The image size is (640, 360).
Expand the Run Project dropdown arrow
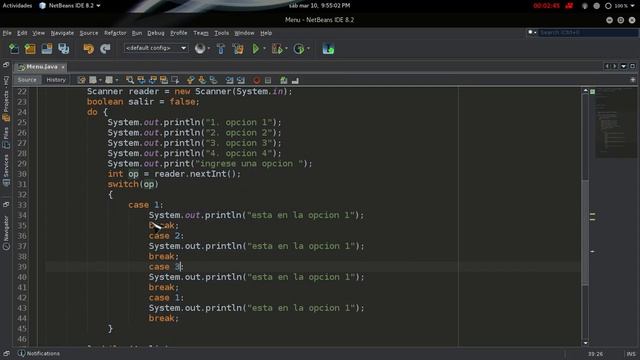click(264, 49)
